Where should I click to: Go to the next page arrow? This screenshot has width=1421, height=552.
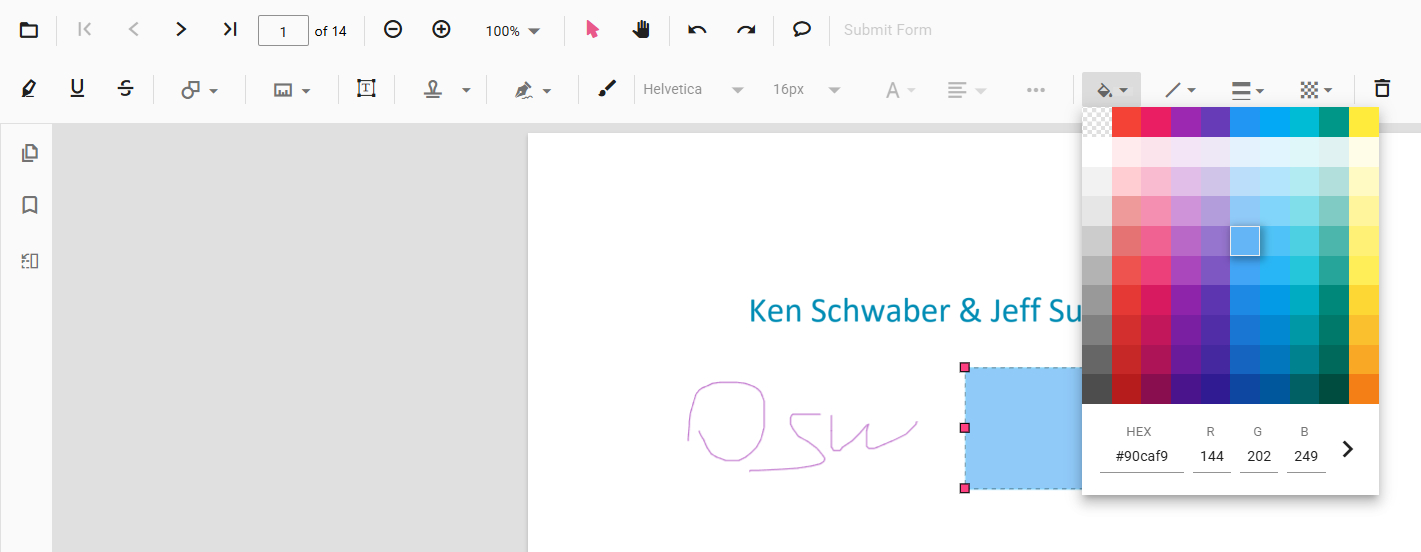click(x=181, y=30)
